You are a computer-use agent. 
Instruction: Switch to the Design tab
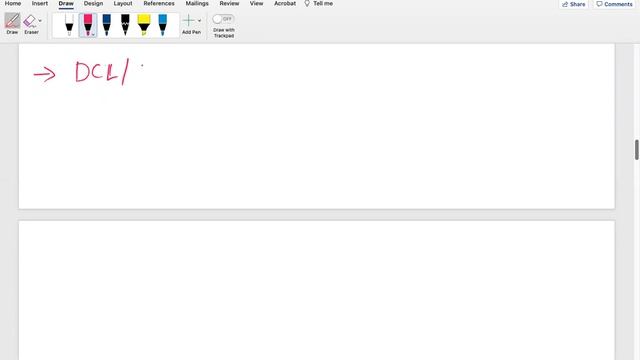point(93,3)
